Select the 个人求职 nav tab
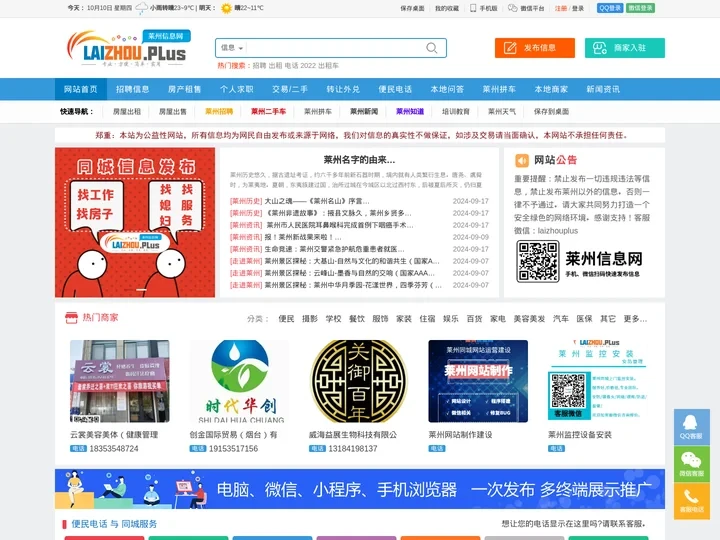720x540 pixels. point(236,89)
